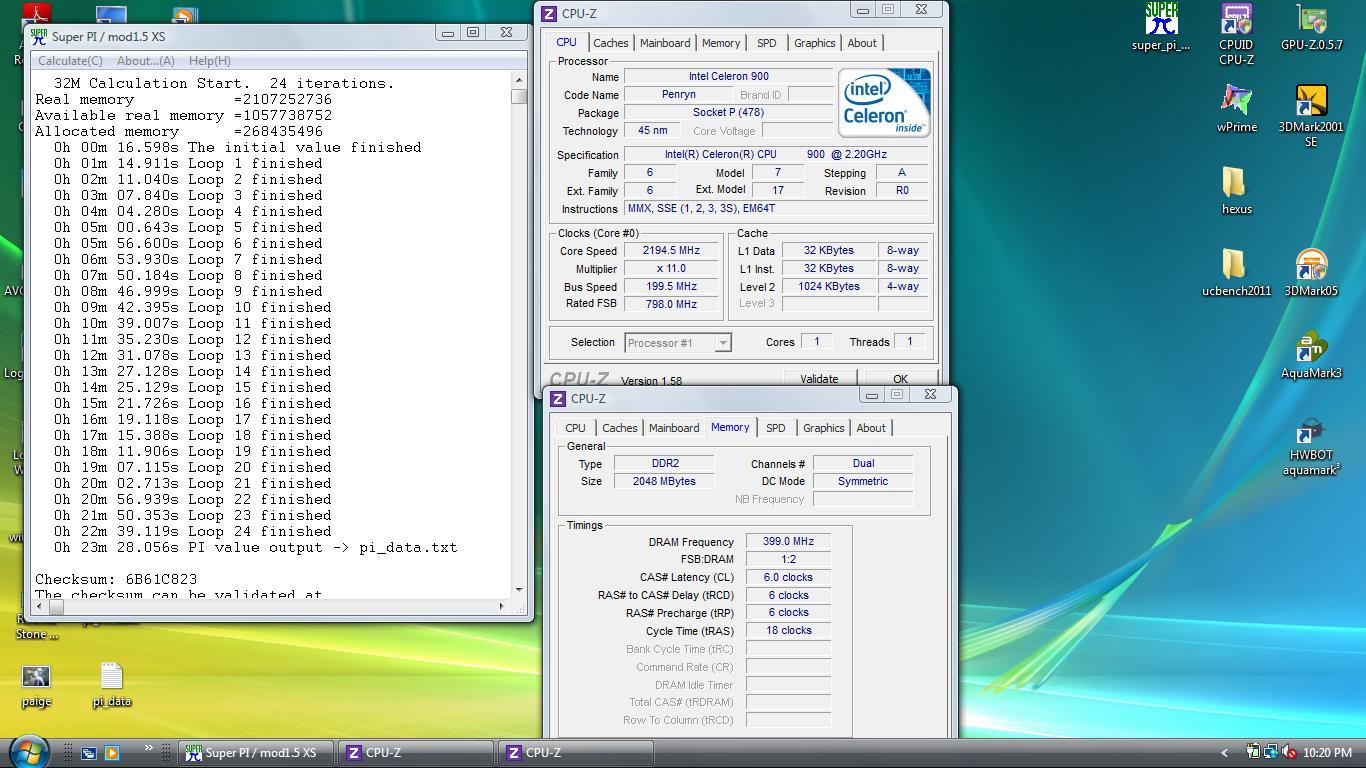
Task: Open the 3DMark2001 SE desktop shortcut
Action: click(1311, 101)
